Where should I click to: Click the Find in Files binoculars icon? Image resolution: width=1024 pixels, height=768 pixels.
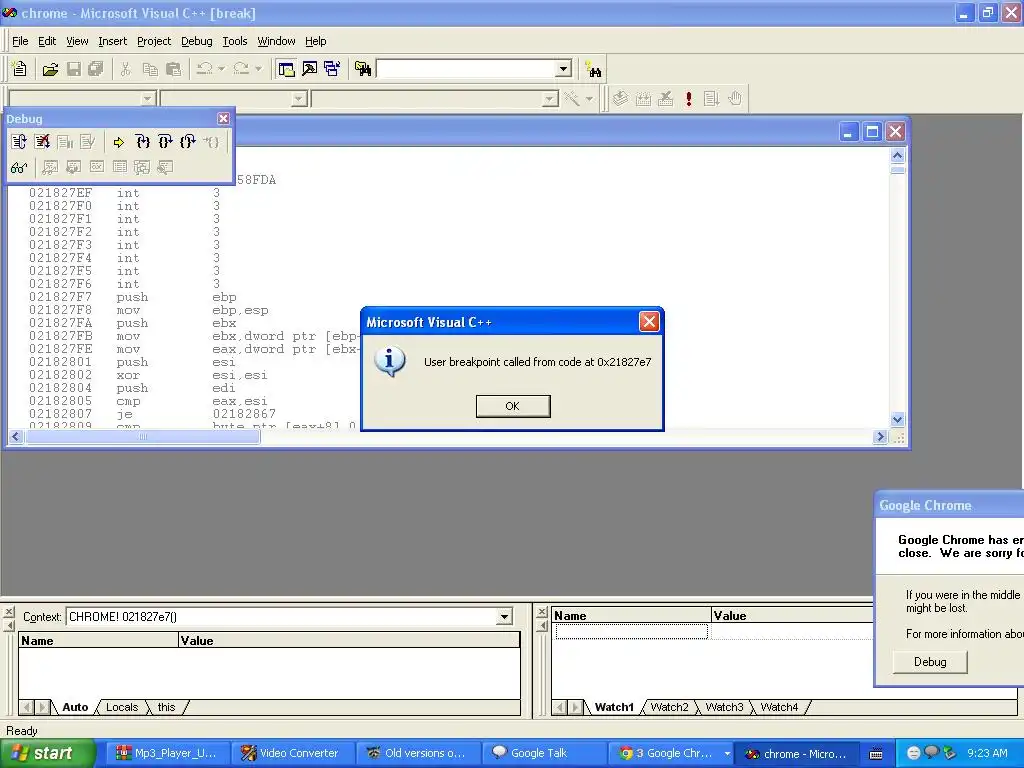pyautogui.click(x=363, y=69)
